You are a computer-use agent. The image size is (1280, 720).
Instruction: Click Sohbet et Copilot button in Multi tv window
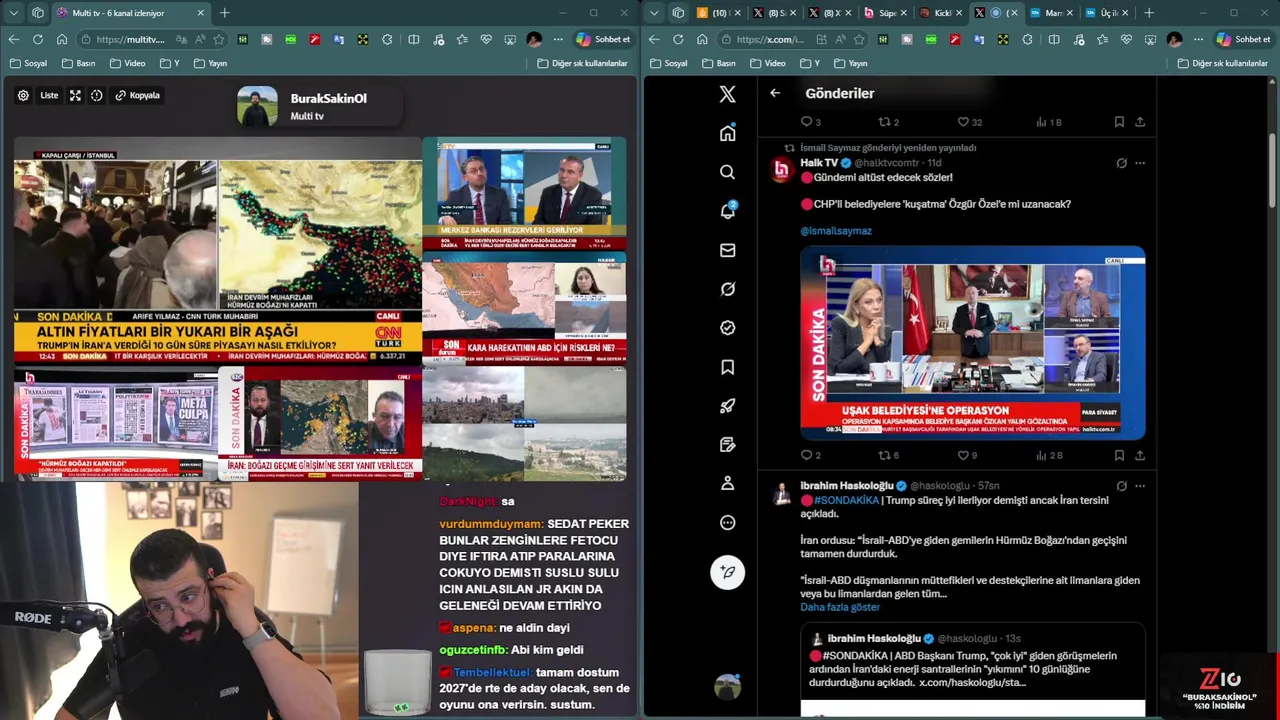[604, 39]
